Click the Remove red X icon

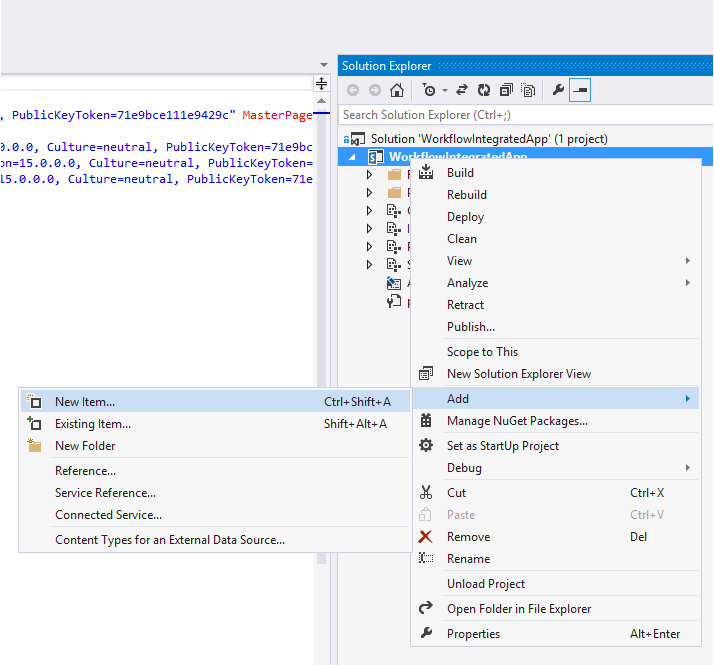coord(426,537)
